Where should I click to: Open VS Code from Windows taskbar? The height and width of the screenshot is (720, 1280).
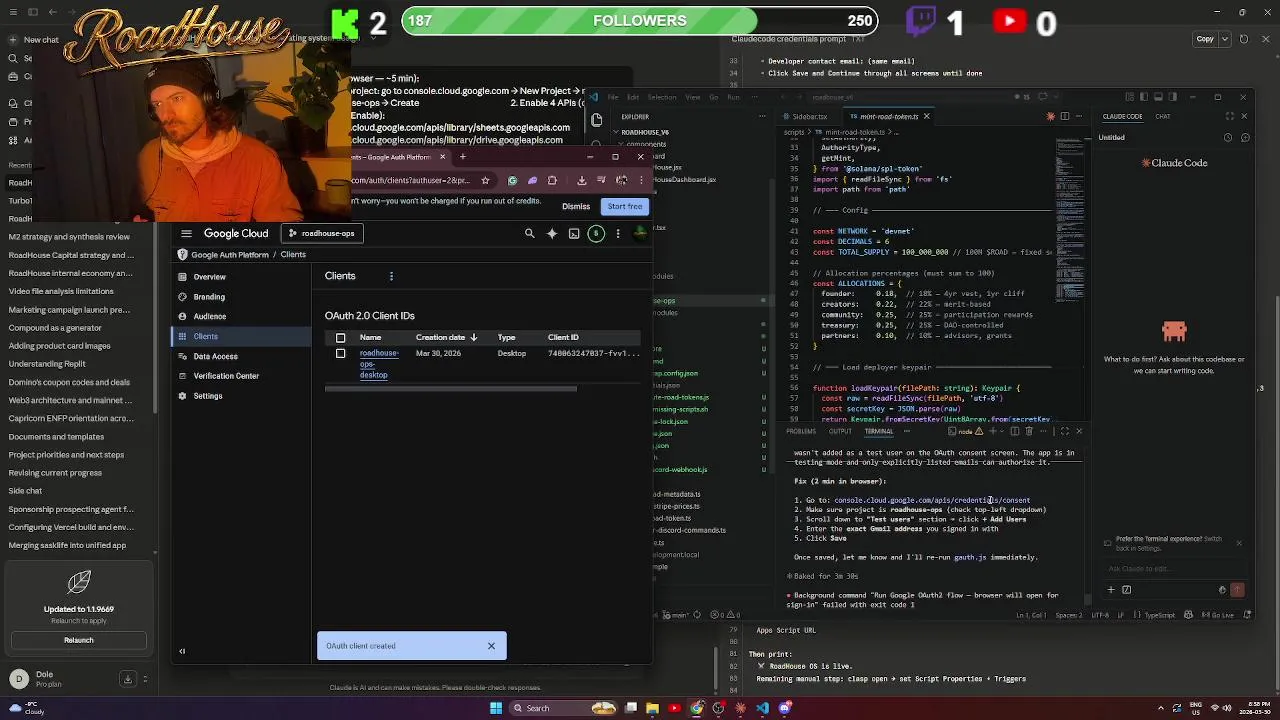coord(763,708)
